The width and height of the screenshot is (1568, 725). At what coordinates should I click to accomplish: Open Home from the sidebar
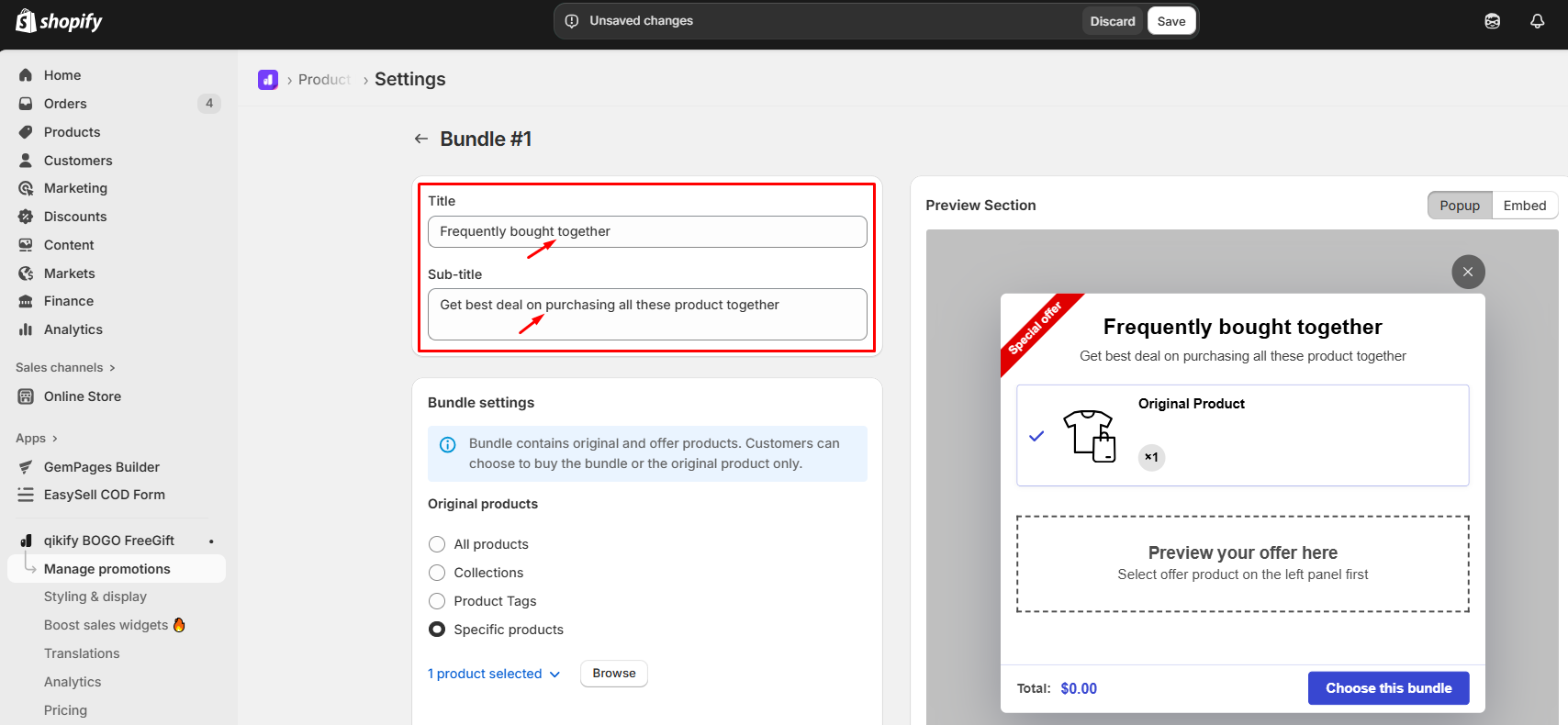point(62,75)
